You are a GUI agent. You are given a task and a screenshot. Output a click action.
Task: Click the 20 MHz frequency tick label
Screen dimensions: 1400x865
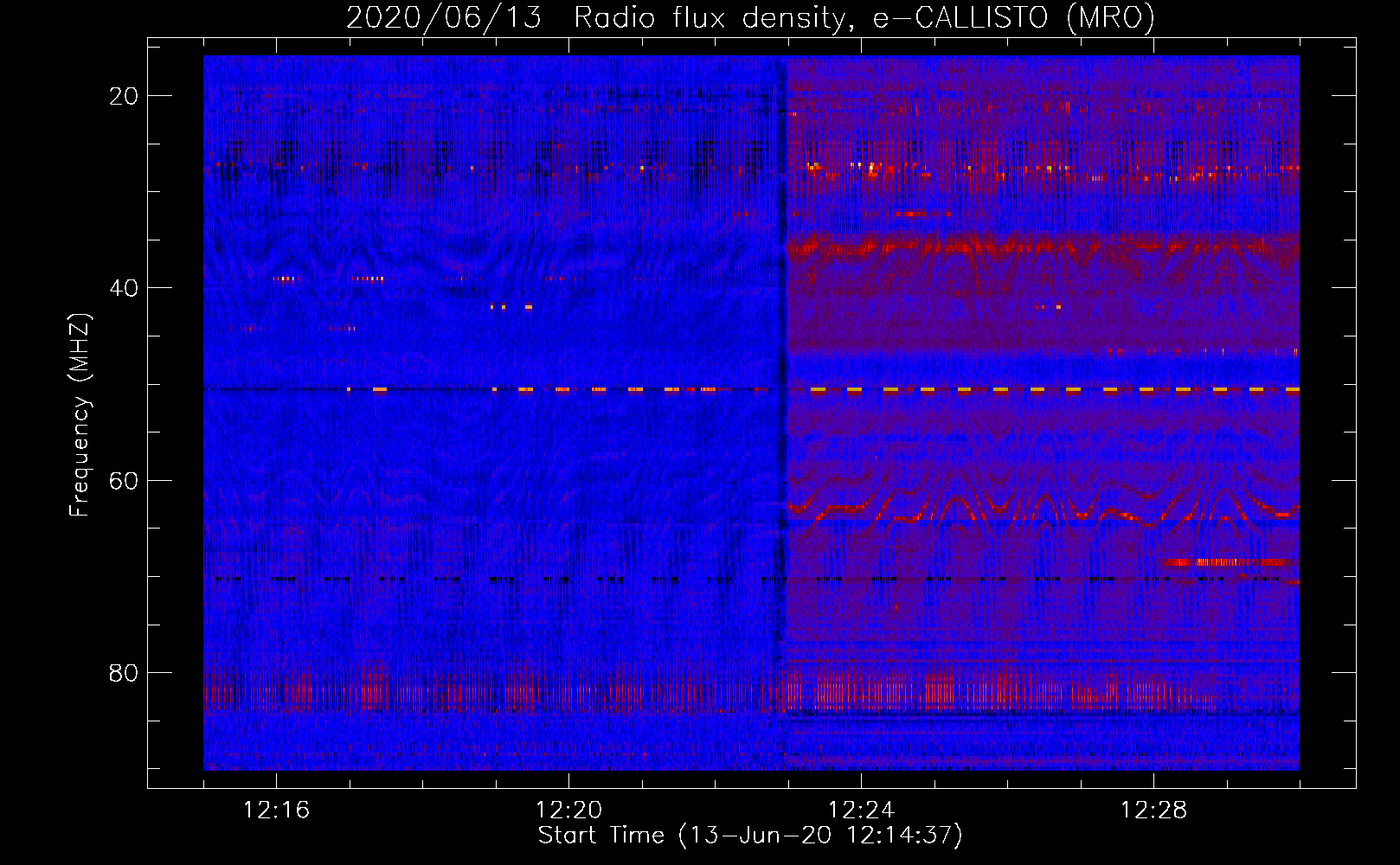click(x=124, y=96)
